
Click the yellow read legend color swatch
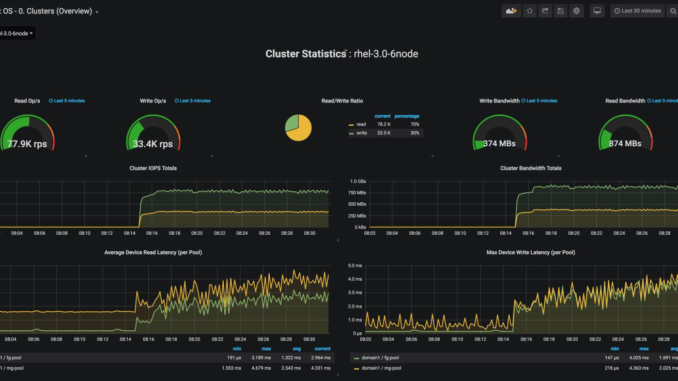(x=352, y=125)
